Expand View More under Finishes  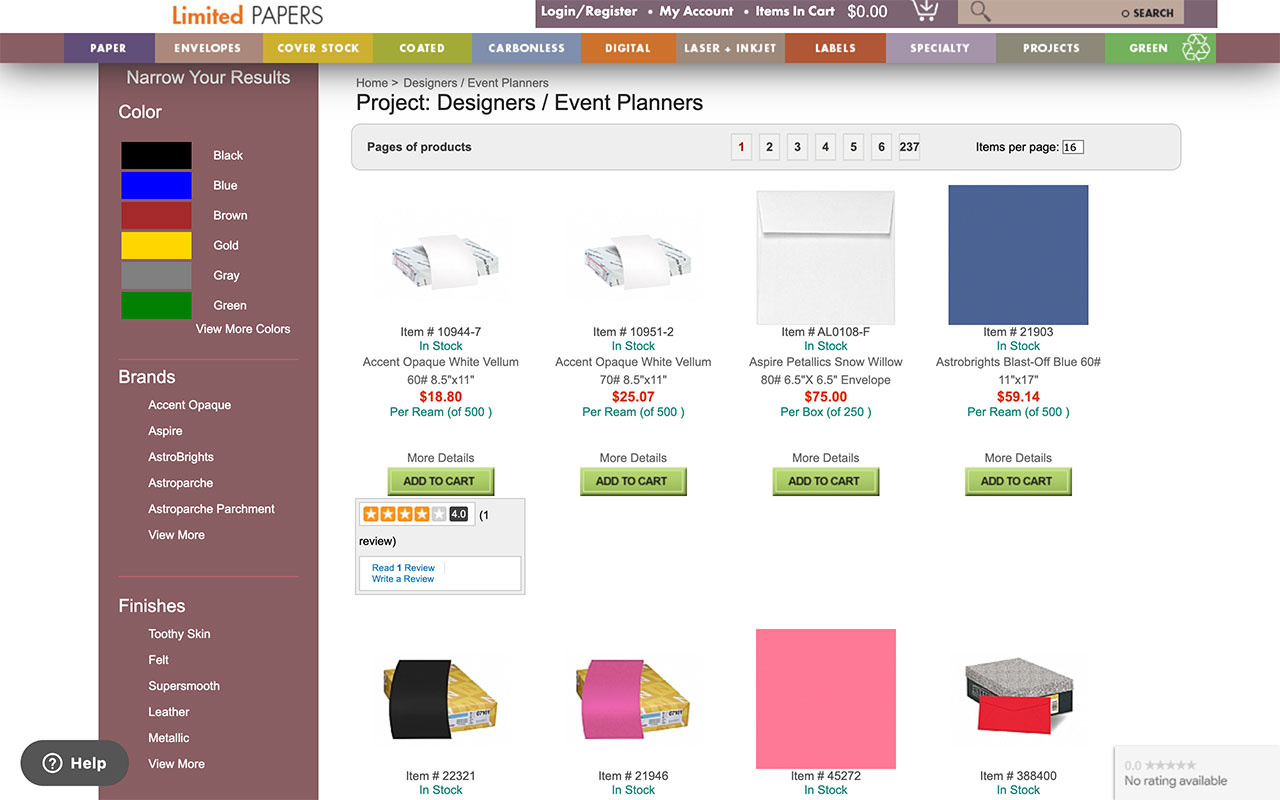(176, 763)
